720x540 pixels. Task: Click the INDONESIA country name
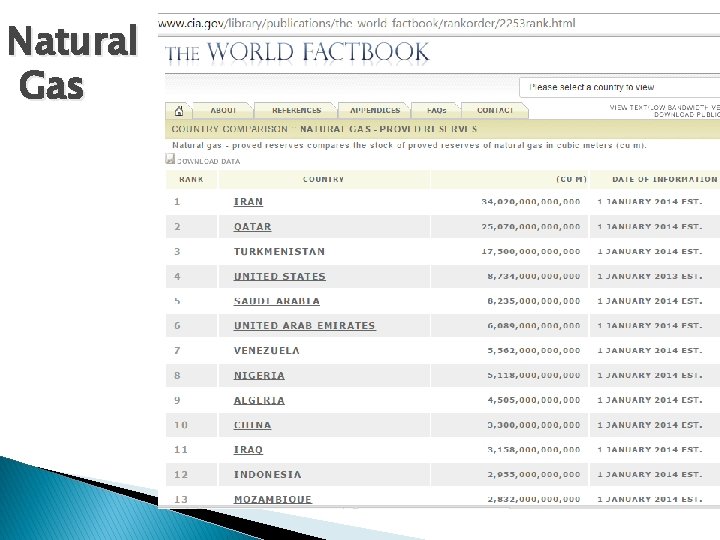[268, 474]
